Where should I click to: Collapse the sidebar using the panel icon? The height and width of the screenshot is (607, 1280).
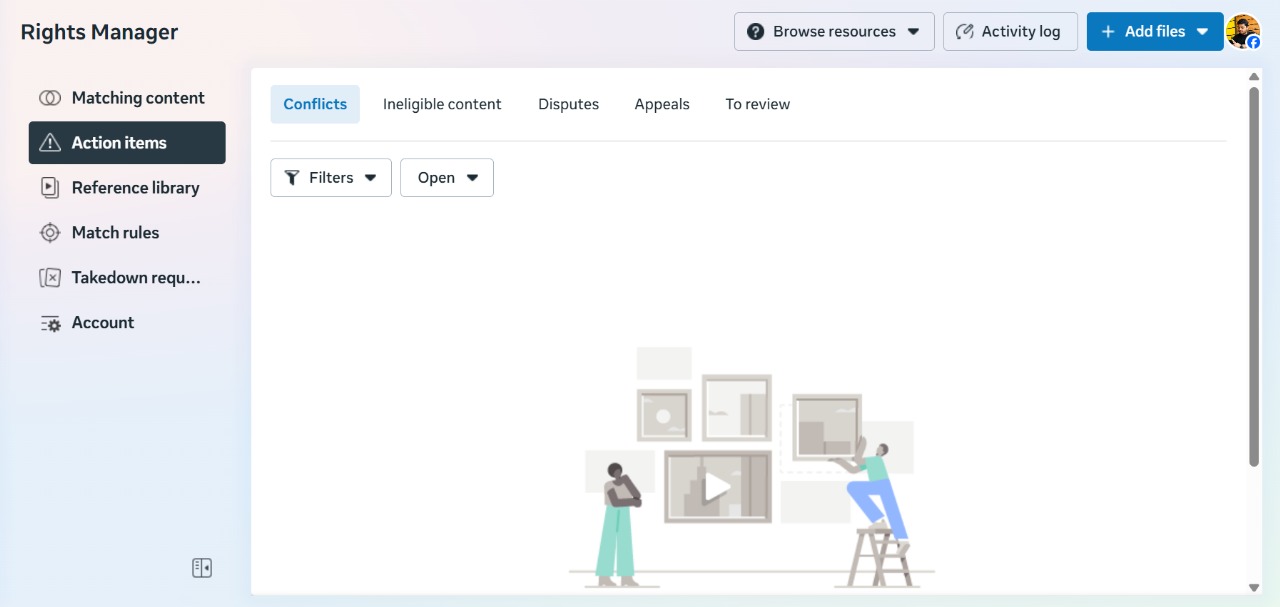click(x=202, y=568)
